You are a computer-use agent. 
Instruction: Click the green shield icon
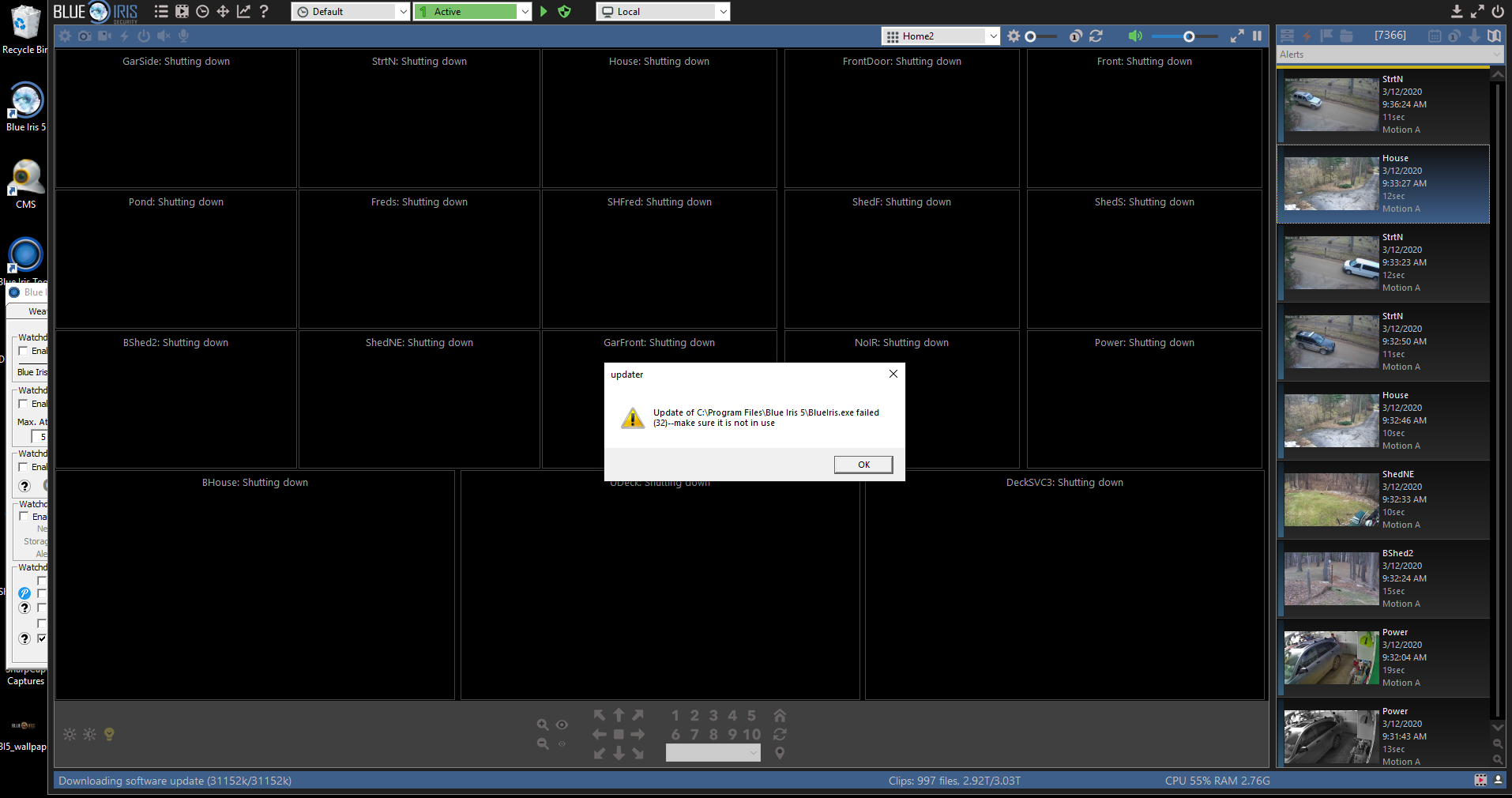pyautogui.click(x=564, y=11)
